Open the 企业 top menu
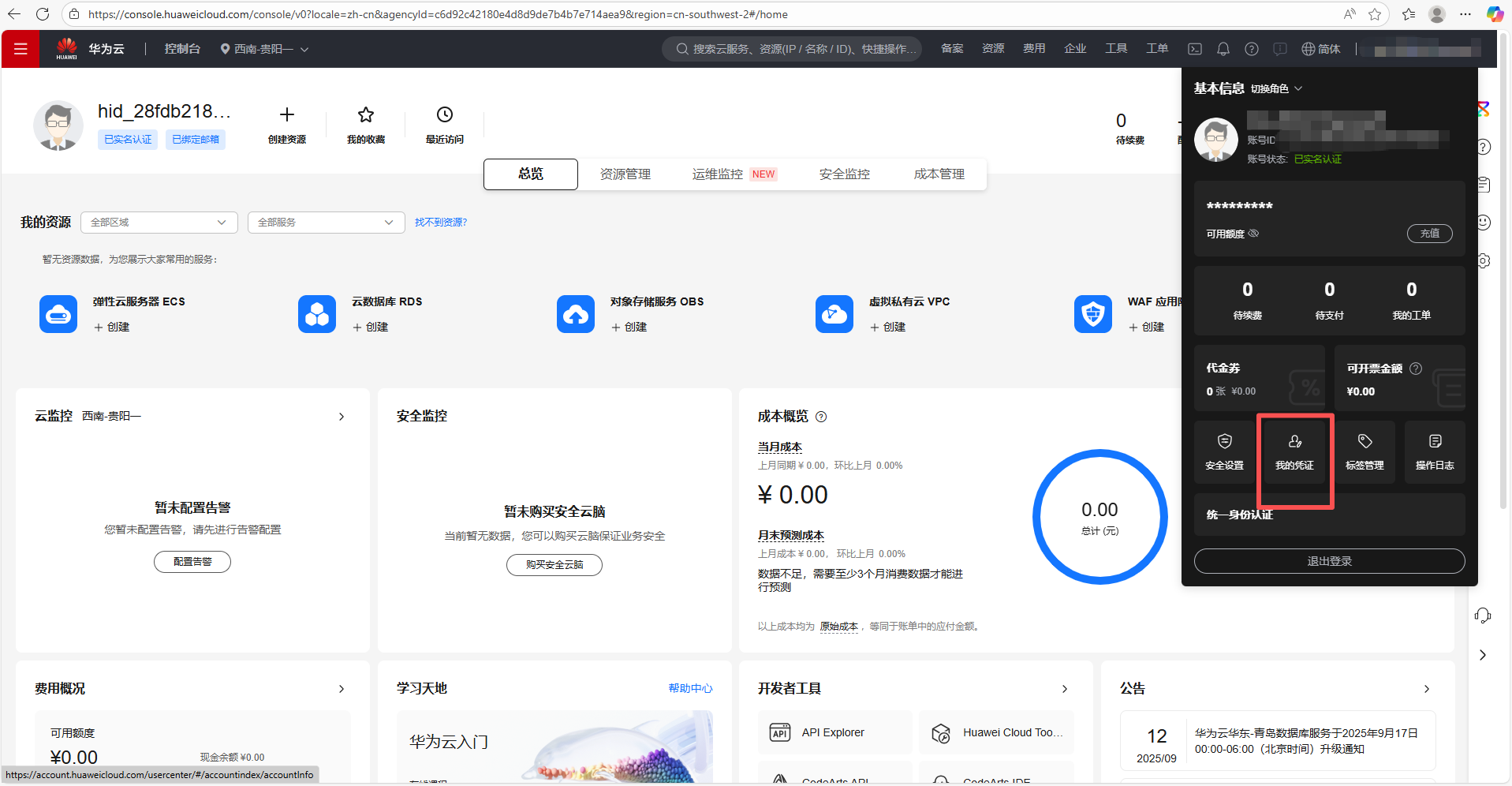1512x786 pixels. (1075, 49)
